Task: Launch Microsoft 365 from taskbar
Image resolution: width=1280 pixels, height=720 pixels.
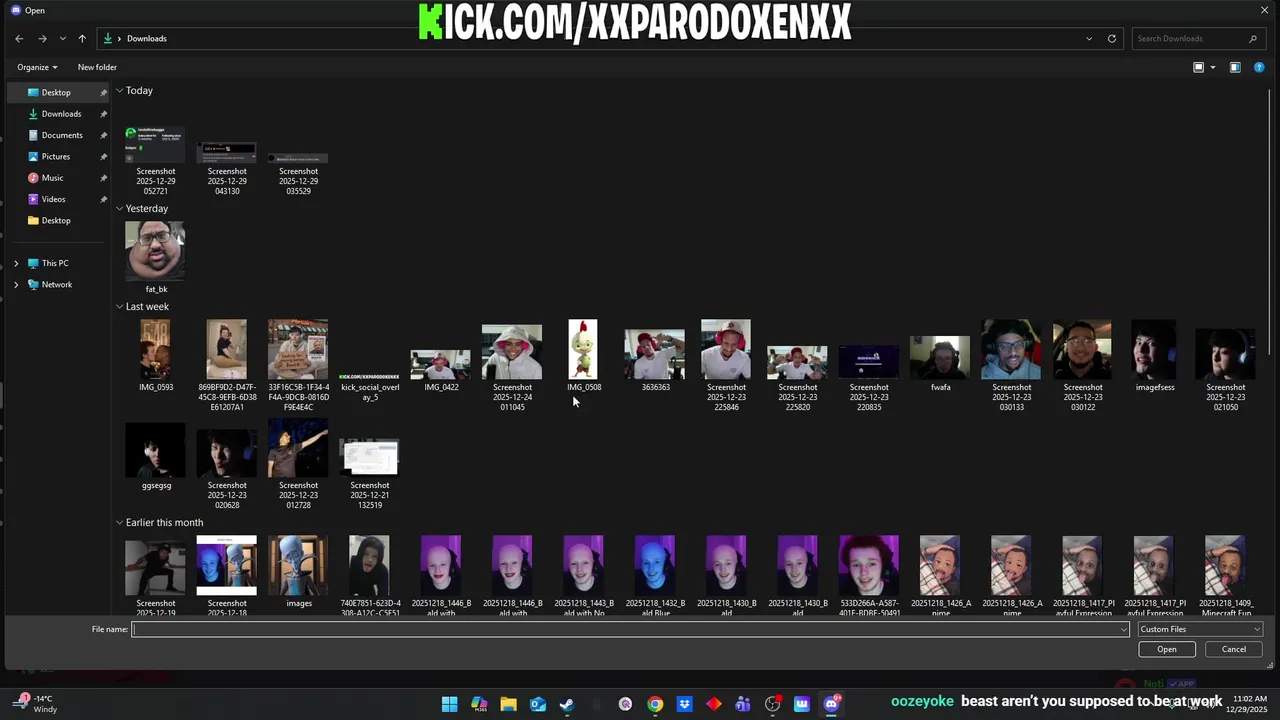Action: [479, 704]
